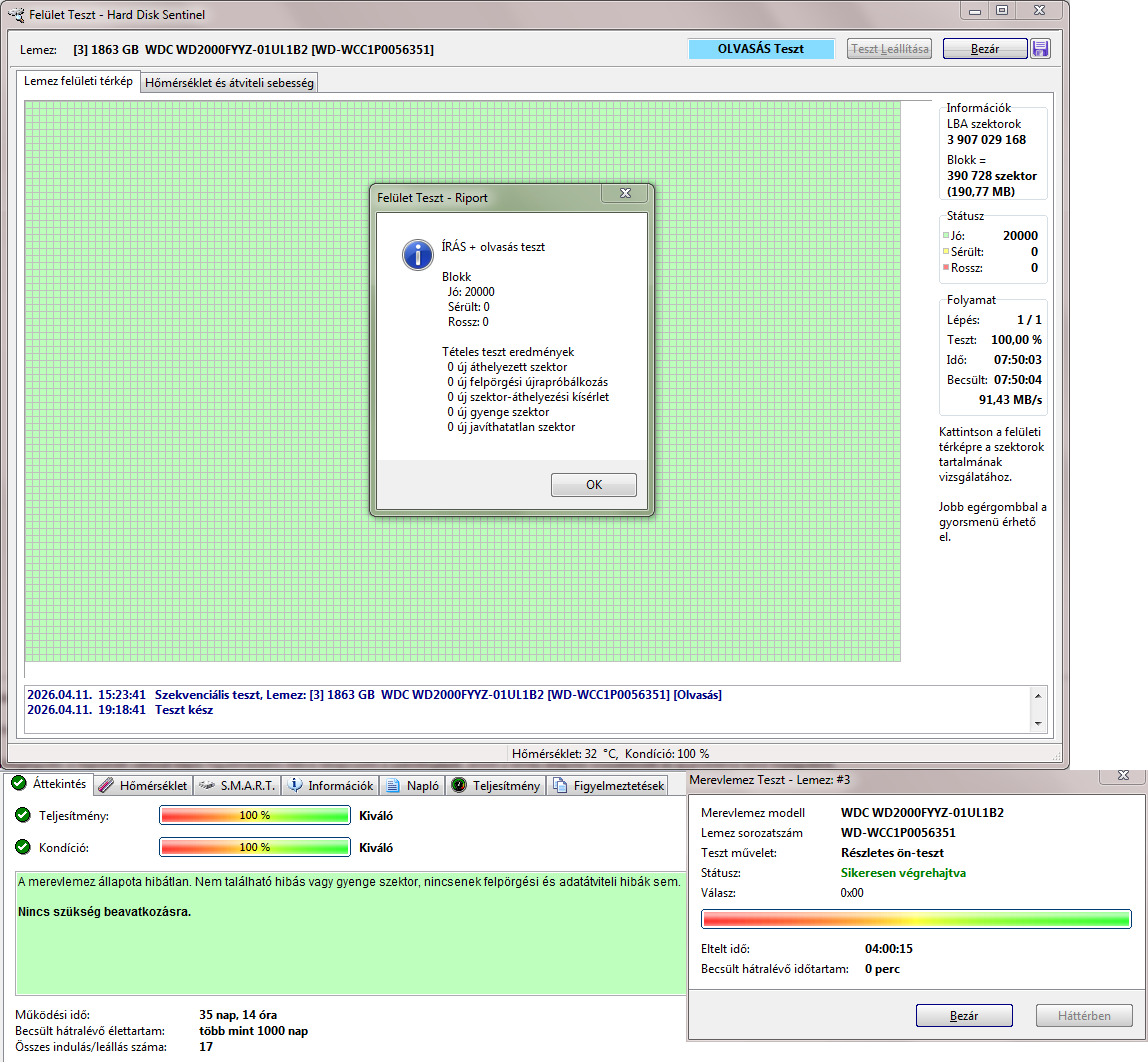
Task: Click the save report floppy disk icon
Action: pos(1040,49)
